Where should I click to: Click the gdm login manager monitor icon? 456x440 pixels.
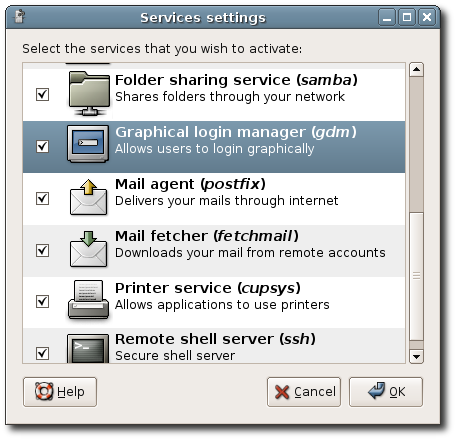click(88, 144)
